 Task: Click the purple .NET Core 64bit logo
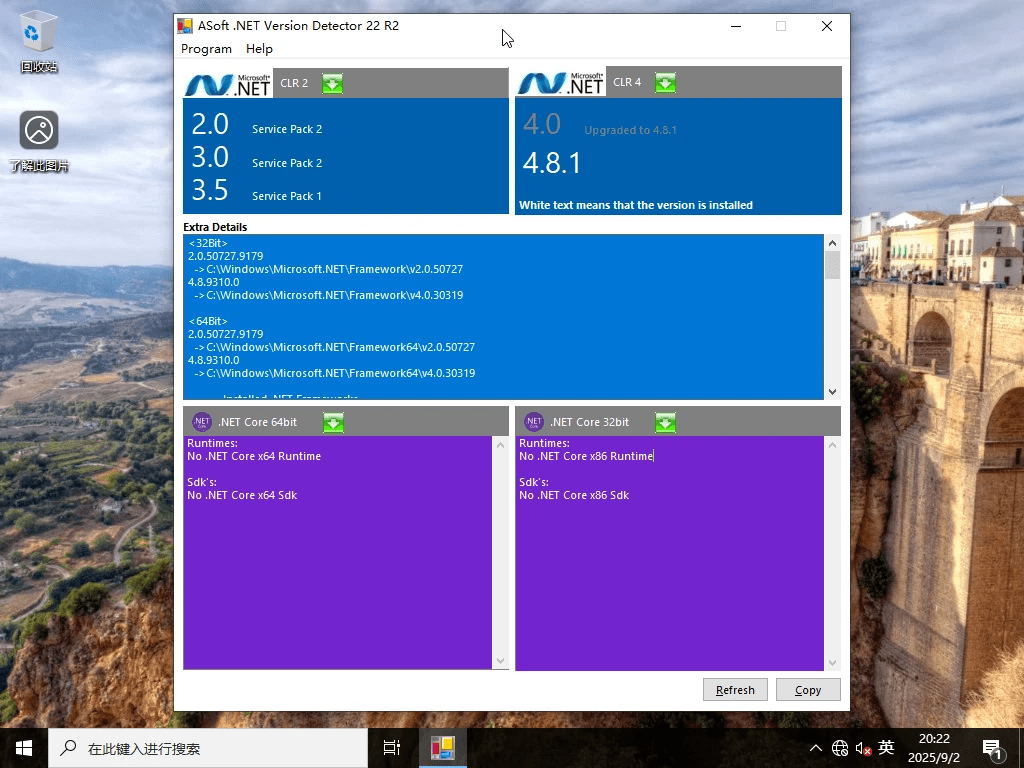click(202, 422)
